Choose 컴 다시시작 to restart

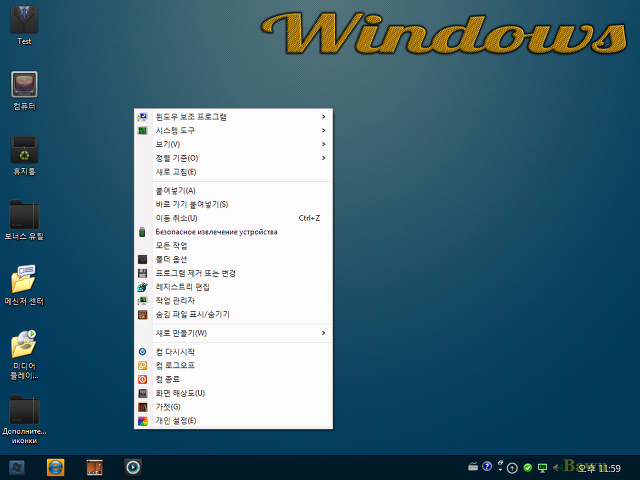click(x=233, y=352)
